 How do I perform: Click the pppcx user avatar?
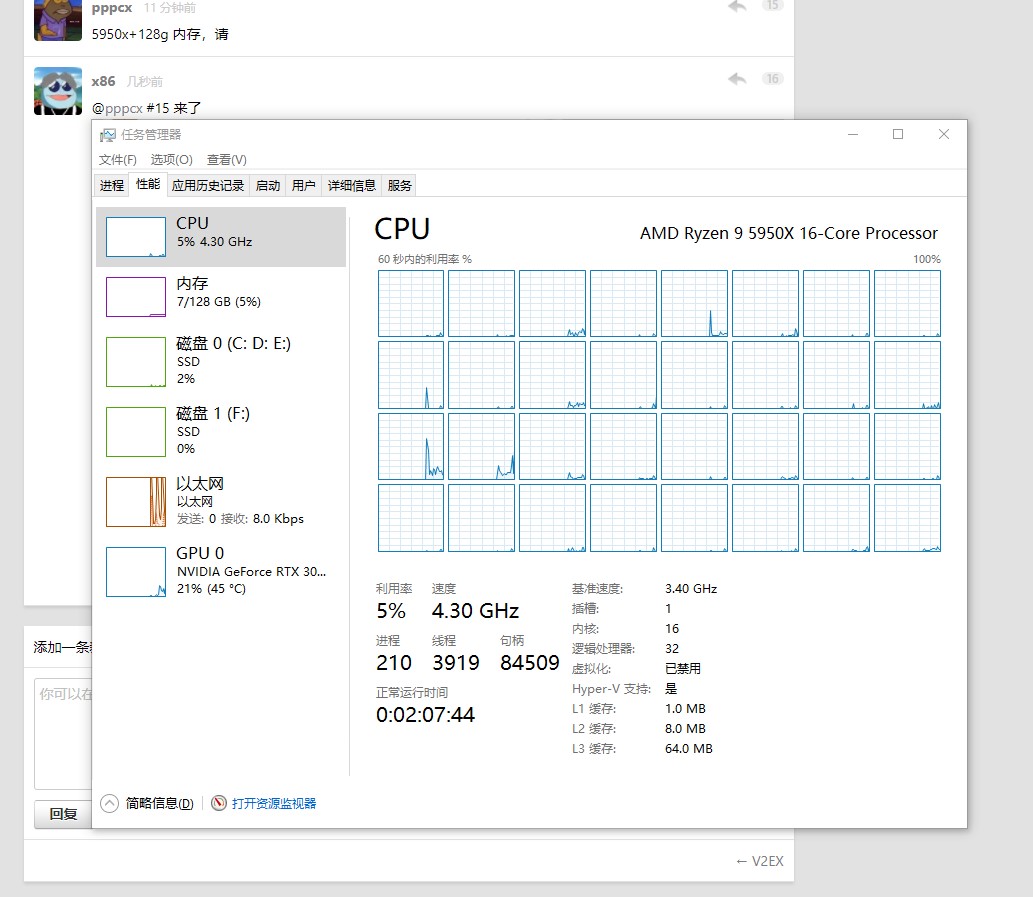(x=57, y=20)
